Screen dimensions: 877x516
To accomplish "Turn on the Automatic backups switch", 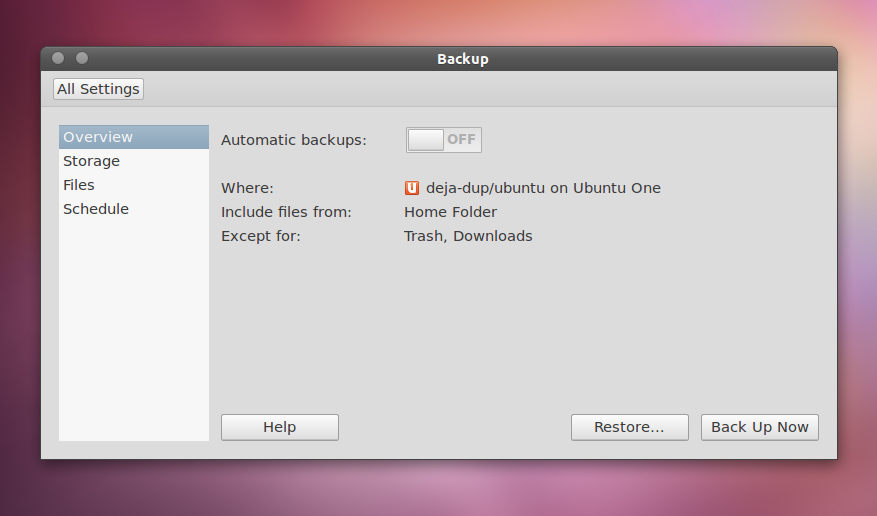I will point(444,140).
